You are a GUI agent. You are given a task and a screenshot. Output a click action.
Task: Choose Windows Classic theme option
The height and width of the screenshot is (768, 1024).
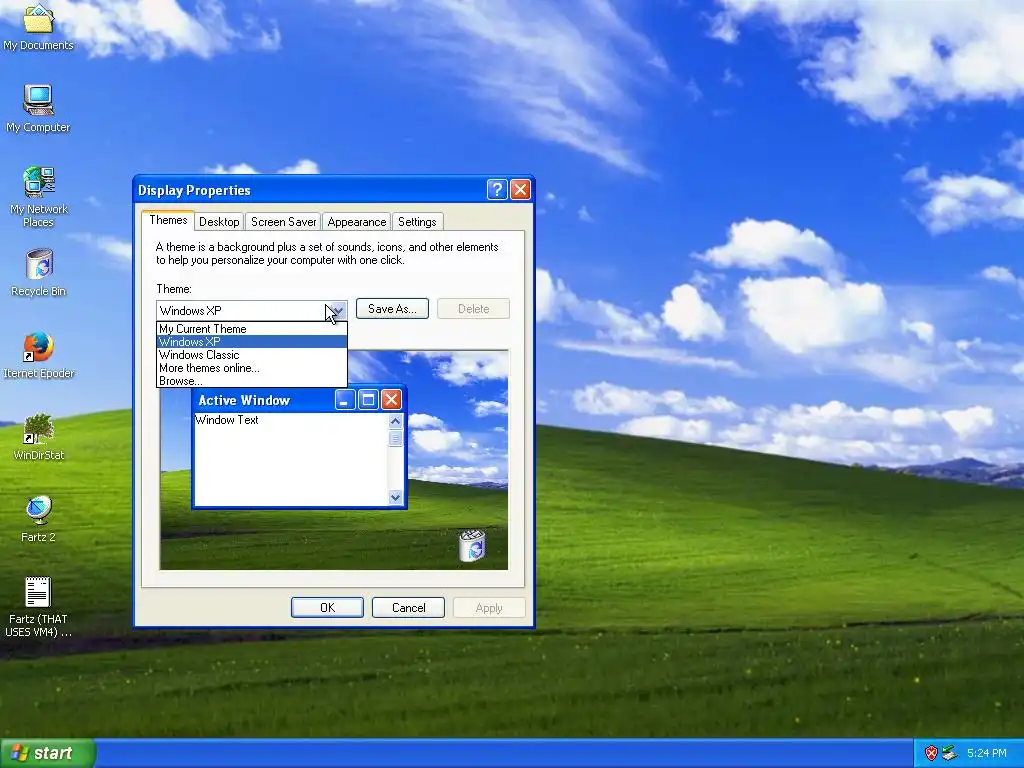tap(251, 355)
